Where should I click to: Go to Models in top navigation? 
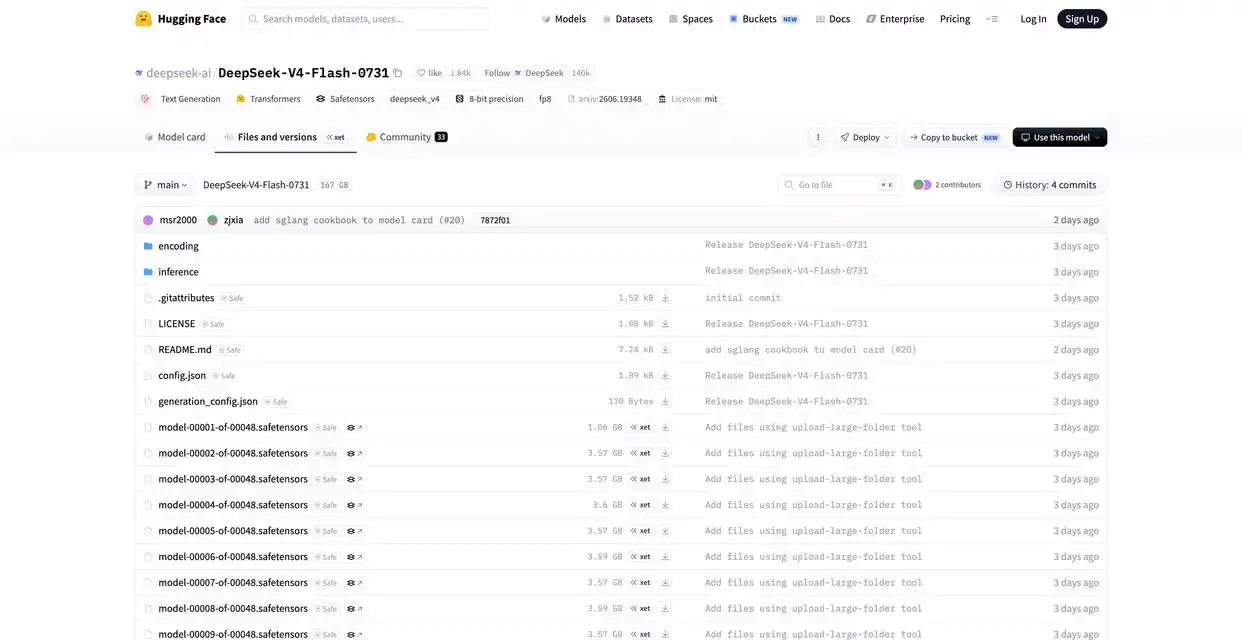click(564, 19)
